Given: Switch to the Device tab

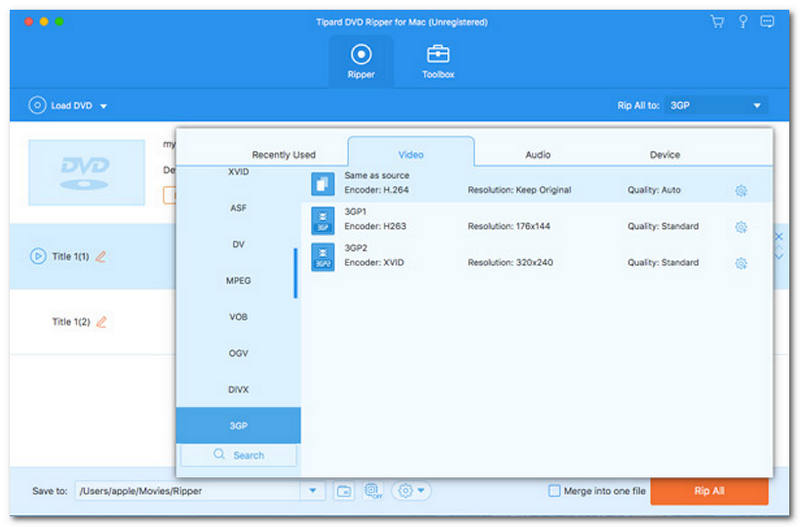Looking at the screenshot, I should pos(665,155).
